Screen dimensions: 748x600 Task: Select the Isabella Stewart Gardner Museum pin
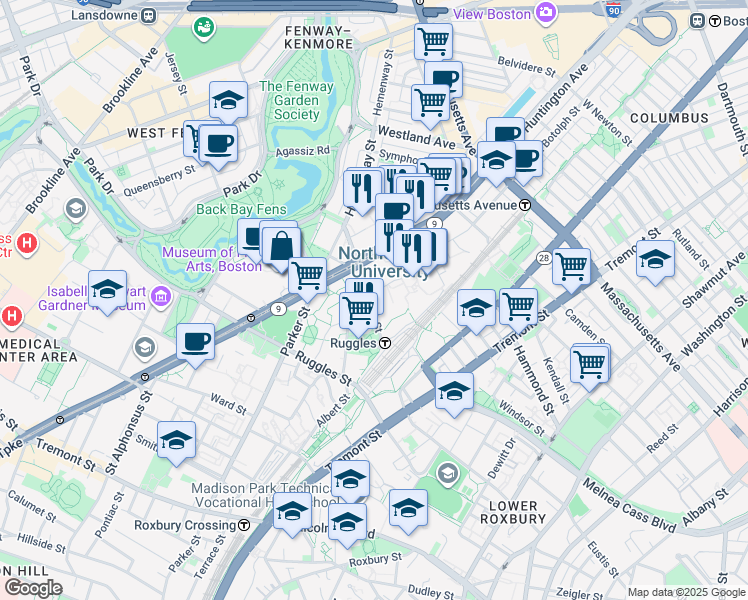pos(161,297)
